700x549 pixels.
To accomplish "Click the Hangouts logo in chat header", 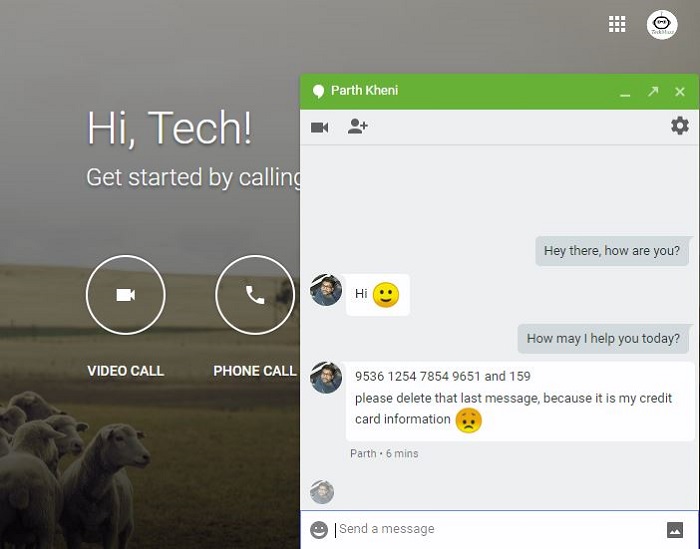I will (318, 92).
